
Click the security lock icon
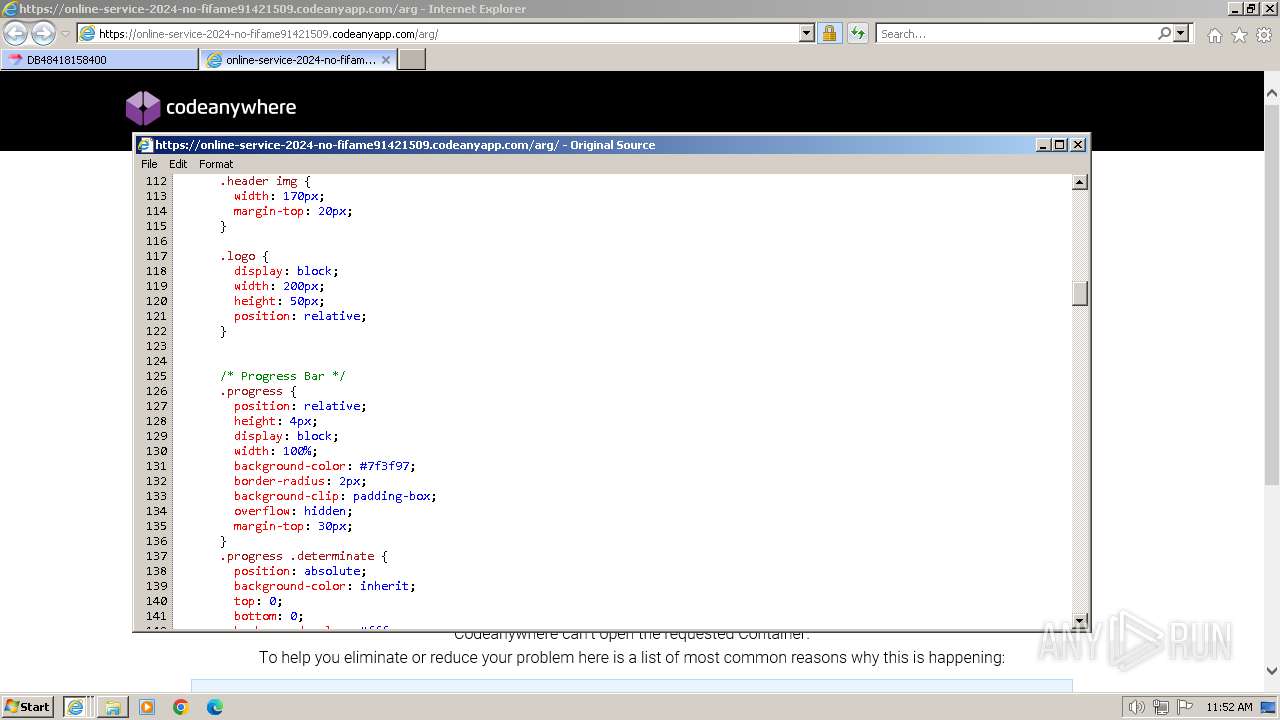(x=829, y=33)
